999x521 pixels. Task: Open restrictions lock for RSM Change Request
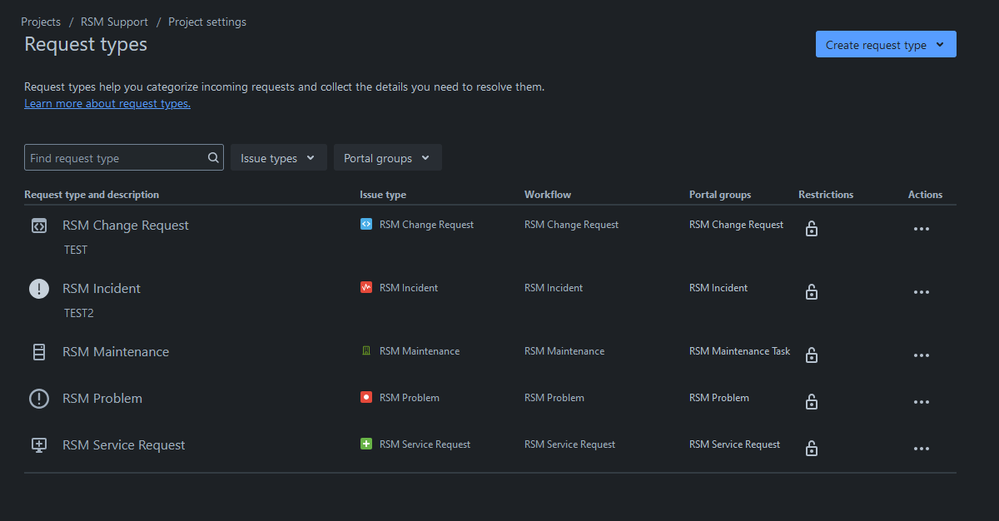[x=812, y=229]
